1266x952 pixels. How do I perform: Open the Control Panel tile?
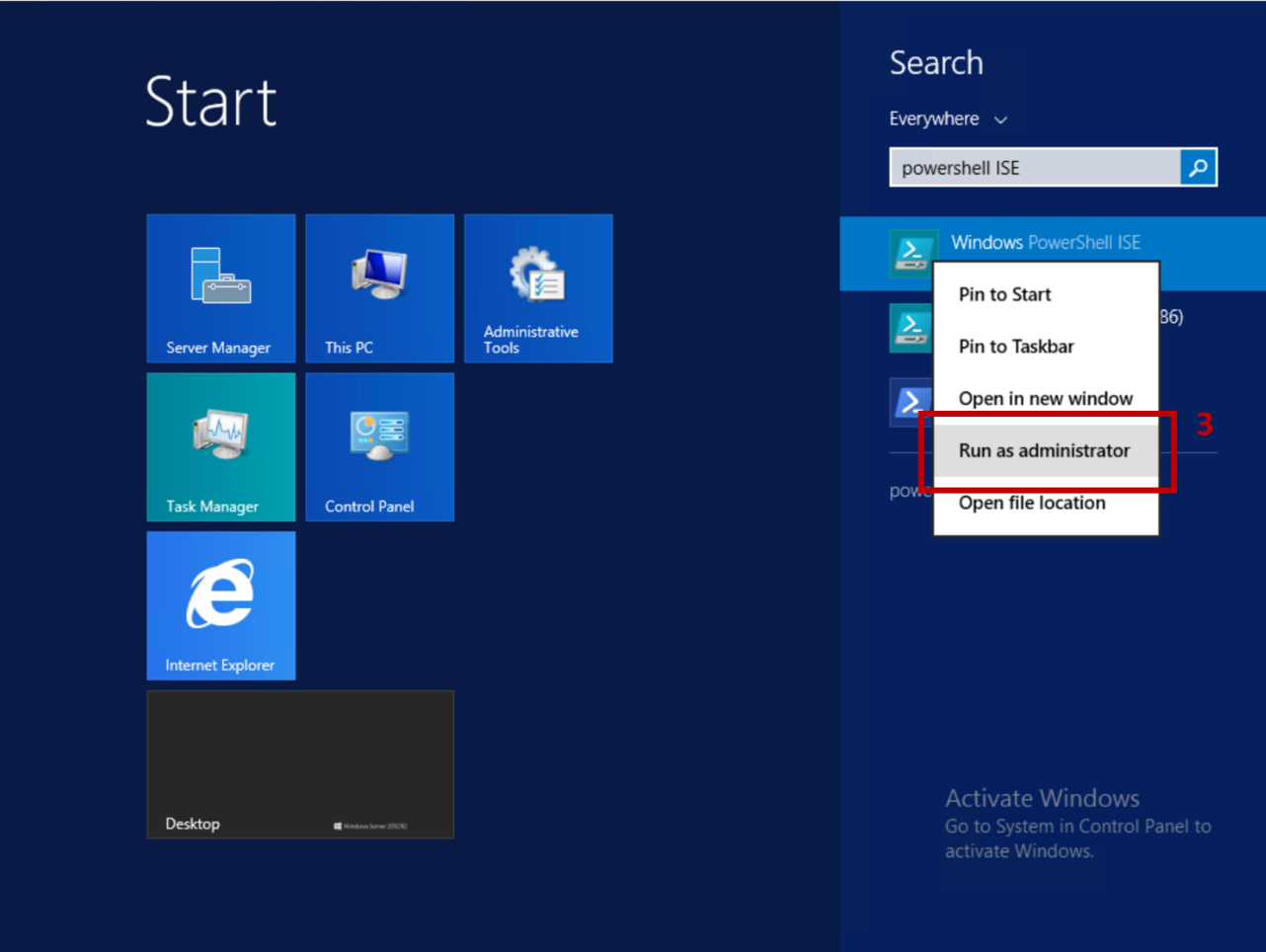(x=380, y=447)
